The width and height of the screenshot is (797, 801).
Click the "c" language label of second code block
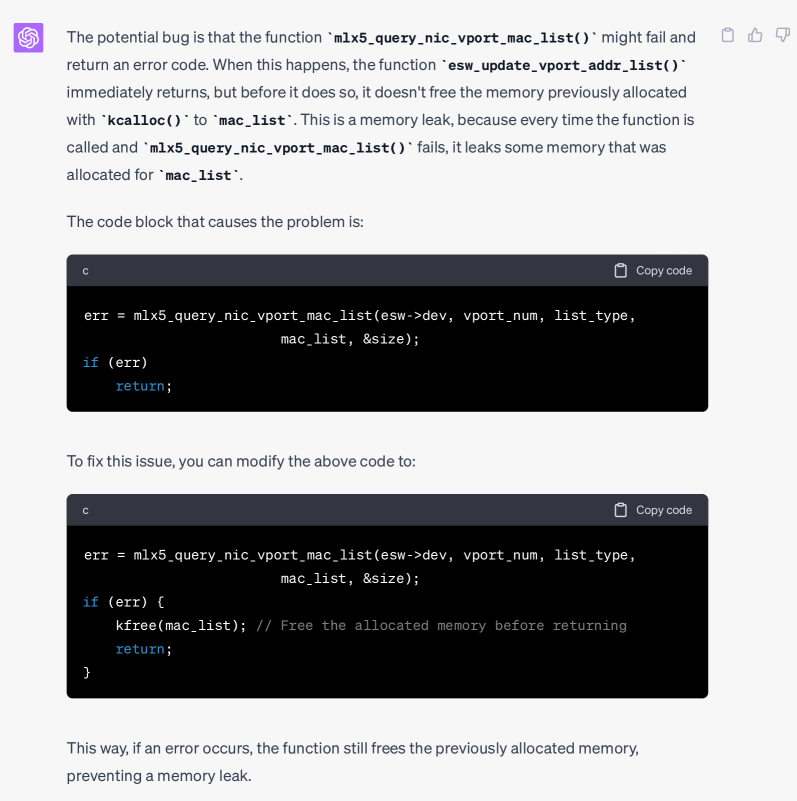coord(86,511)
